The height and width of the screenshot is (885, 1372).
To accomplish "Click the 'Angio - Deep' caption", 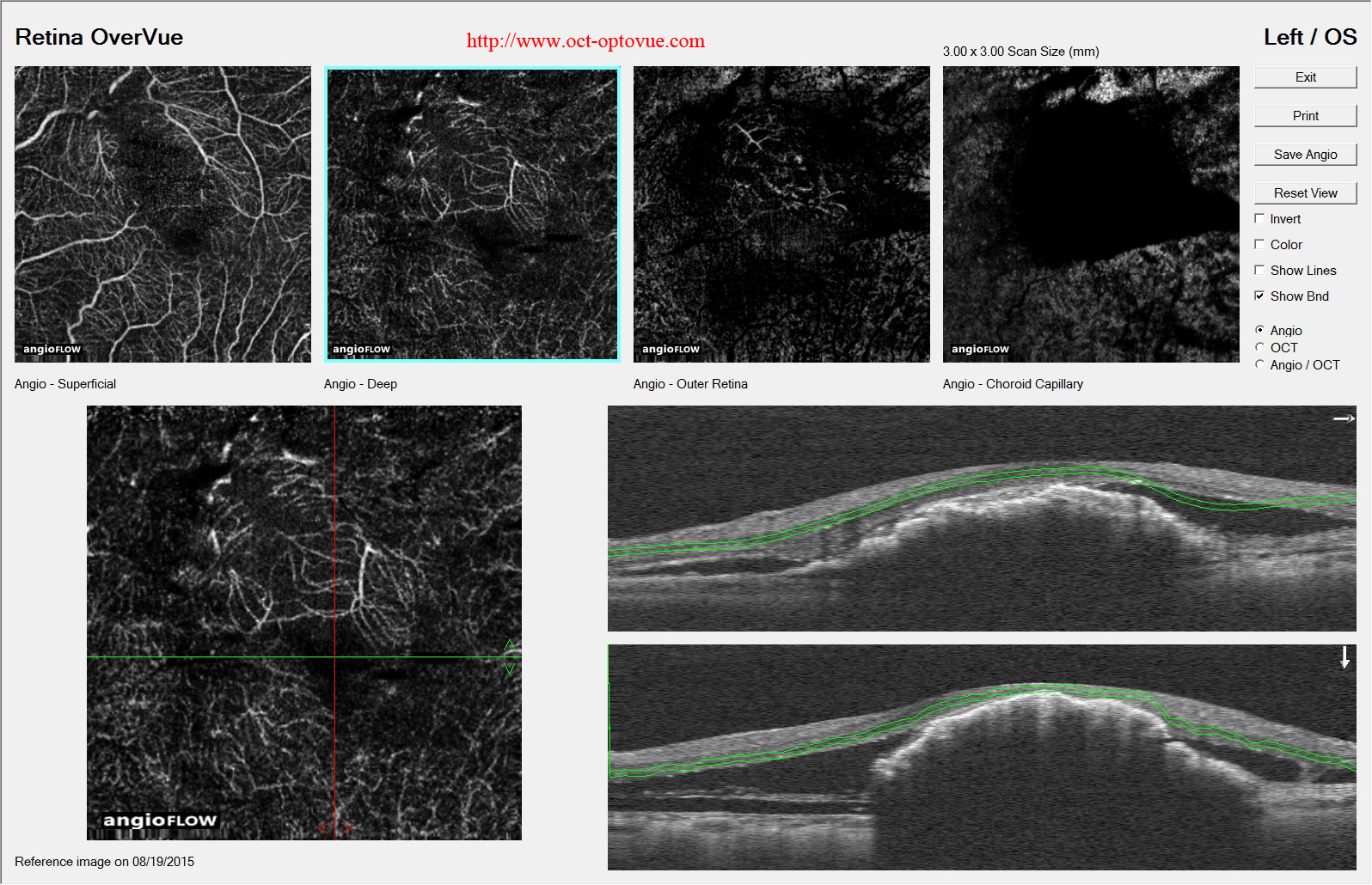I will tap(360, 384).
